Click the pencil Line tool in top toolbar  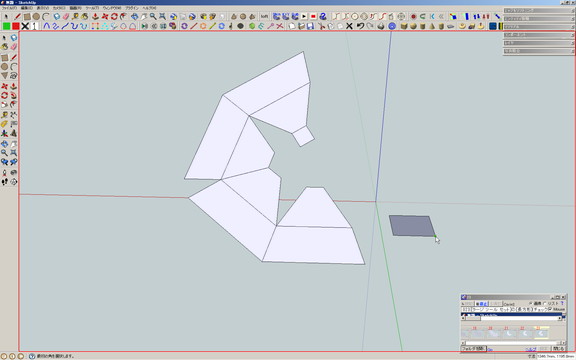[17, 17]
